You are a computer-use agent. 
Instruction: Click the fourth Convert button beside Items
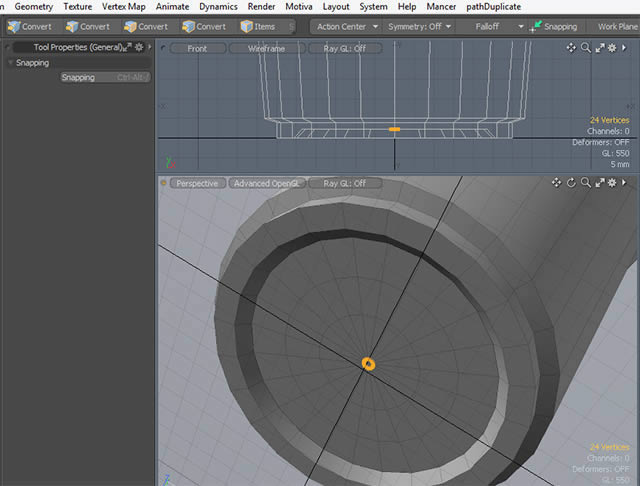204,27
